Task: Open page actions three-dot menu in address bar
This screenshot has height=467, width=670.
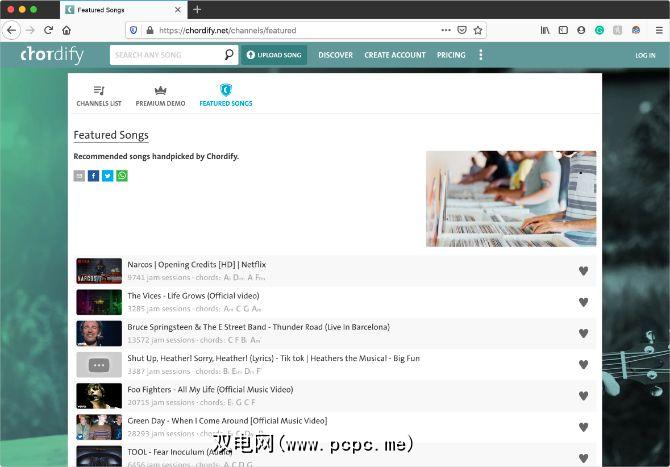Action: pyautogui.click(x=446, y=30)
